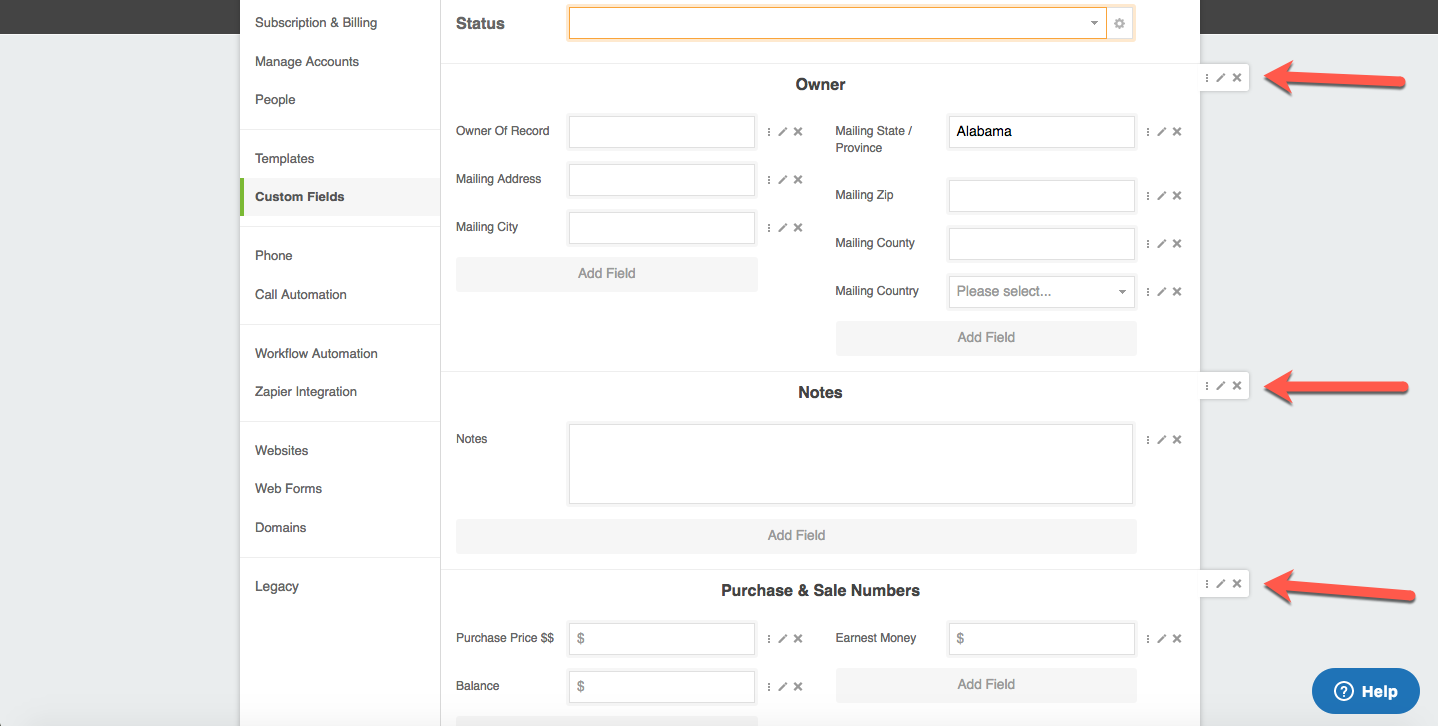Click Add Field under Notes section
This screenshot has height=726, width=1438.
coord(796,536)
